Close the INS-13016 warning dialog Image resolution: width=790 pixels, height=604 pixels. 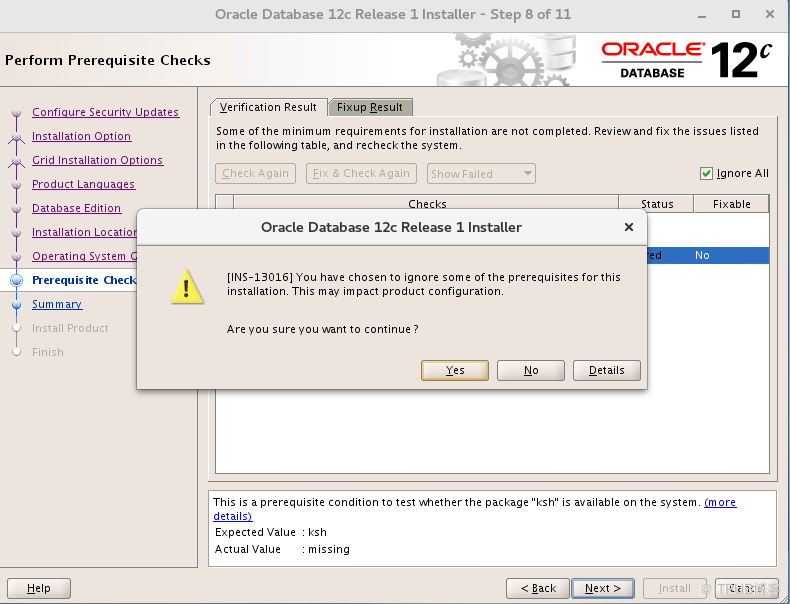coord(628,227)
